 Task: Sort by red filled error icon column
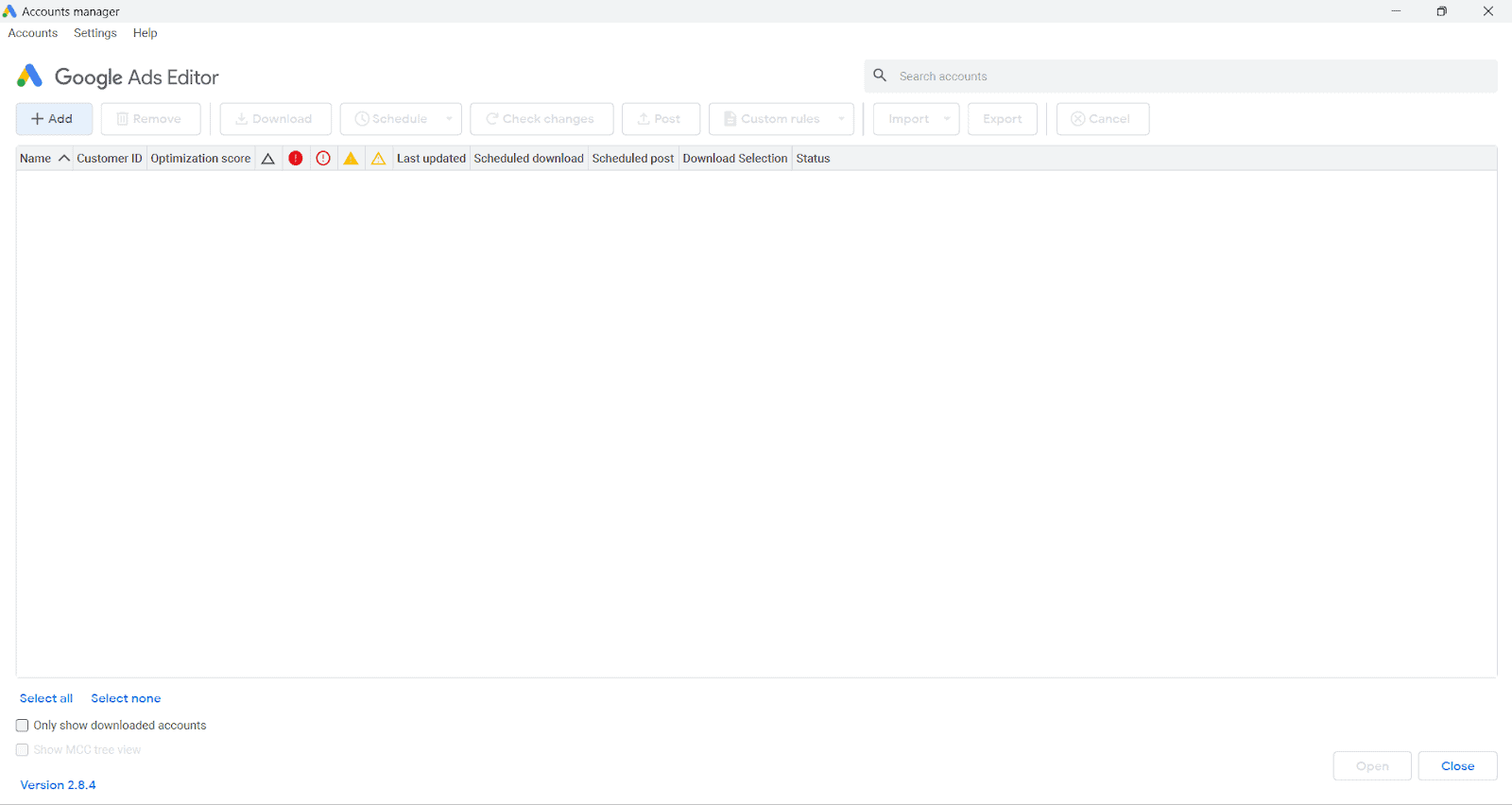click(x=296, y=159)
